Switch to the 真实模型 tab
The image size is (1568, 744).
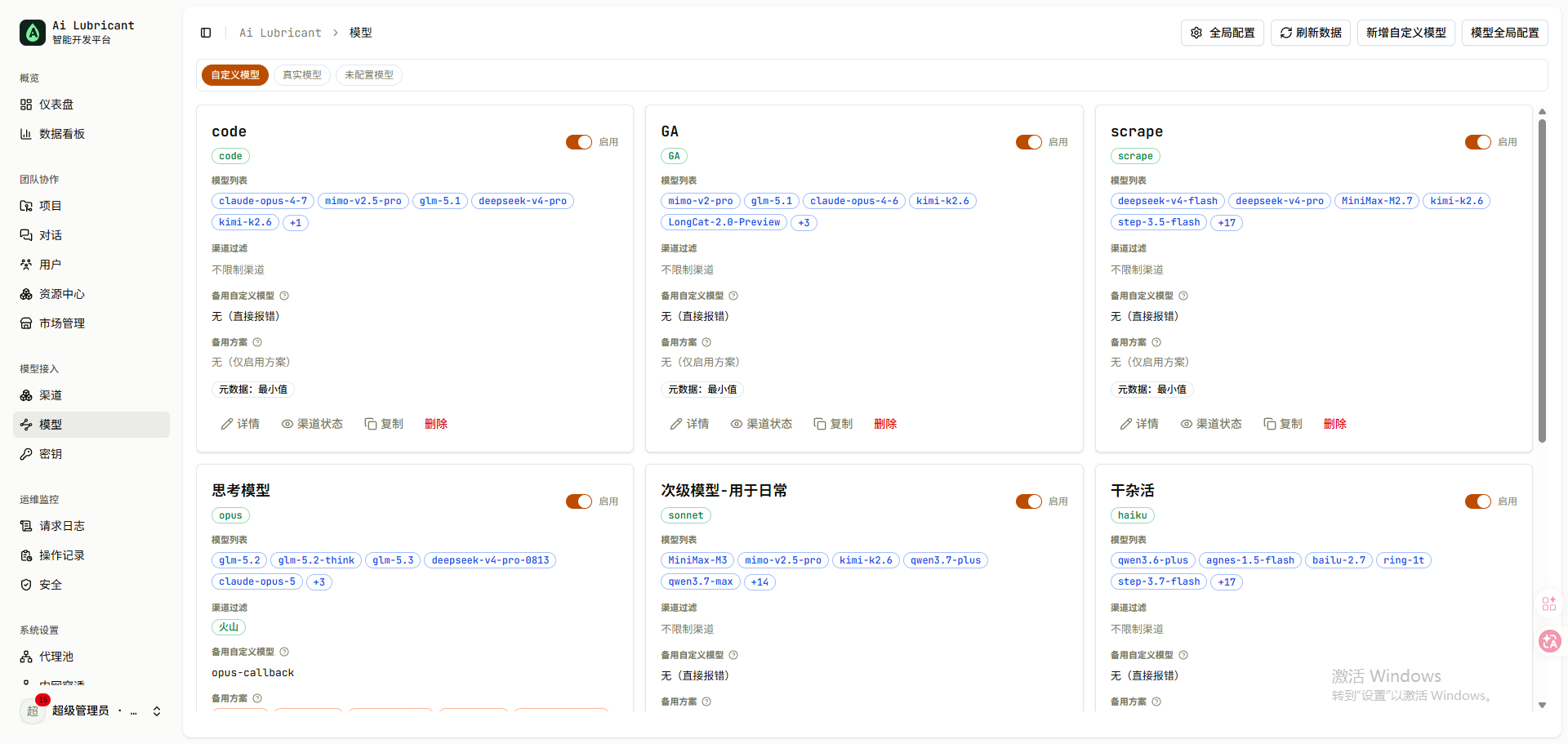tap(302, 75)
